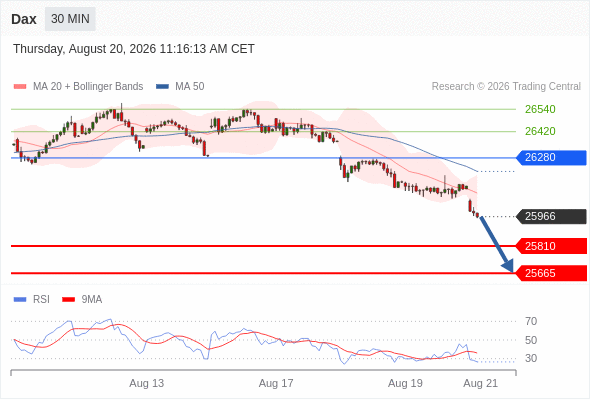Click the 26420 green resistance label

click(540, 131)
